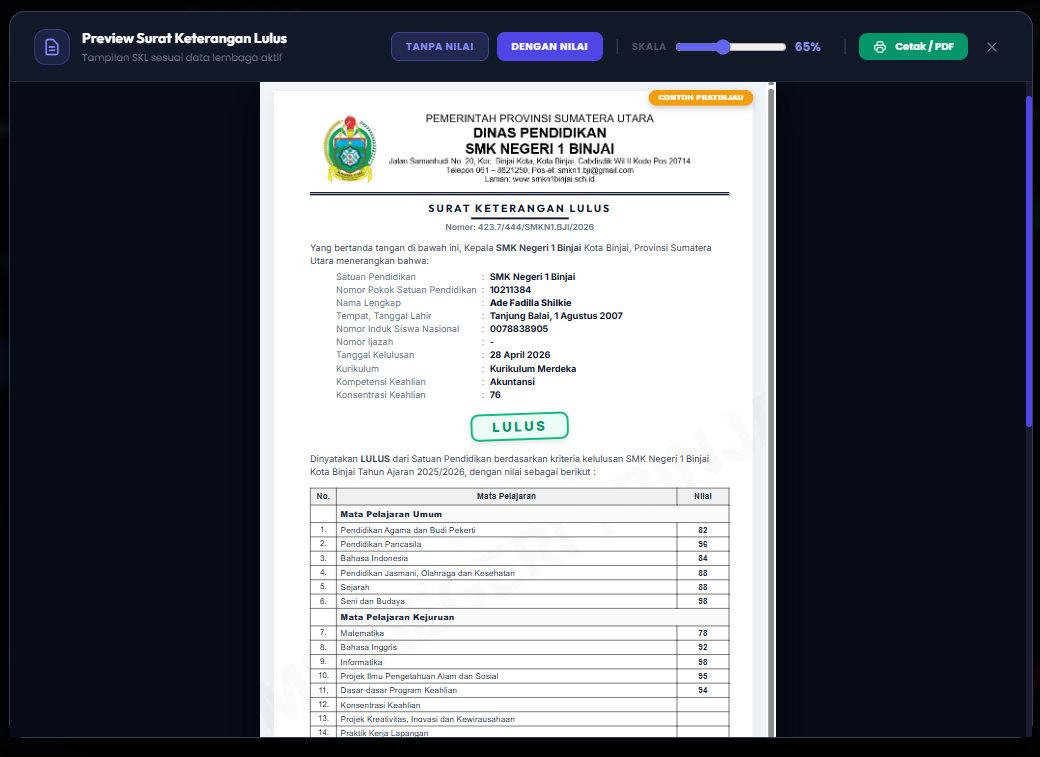Image resolution: width=1040 pixels, height=757 pixels.
Task: Click the CONTOH PRATINJAU badge
Action: pos(700,98)
